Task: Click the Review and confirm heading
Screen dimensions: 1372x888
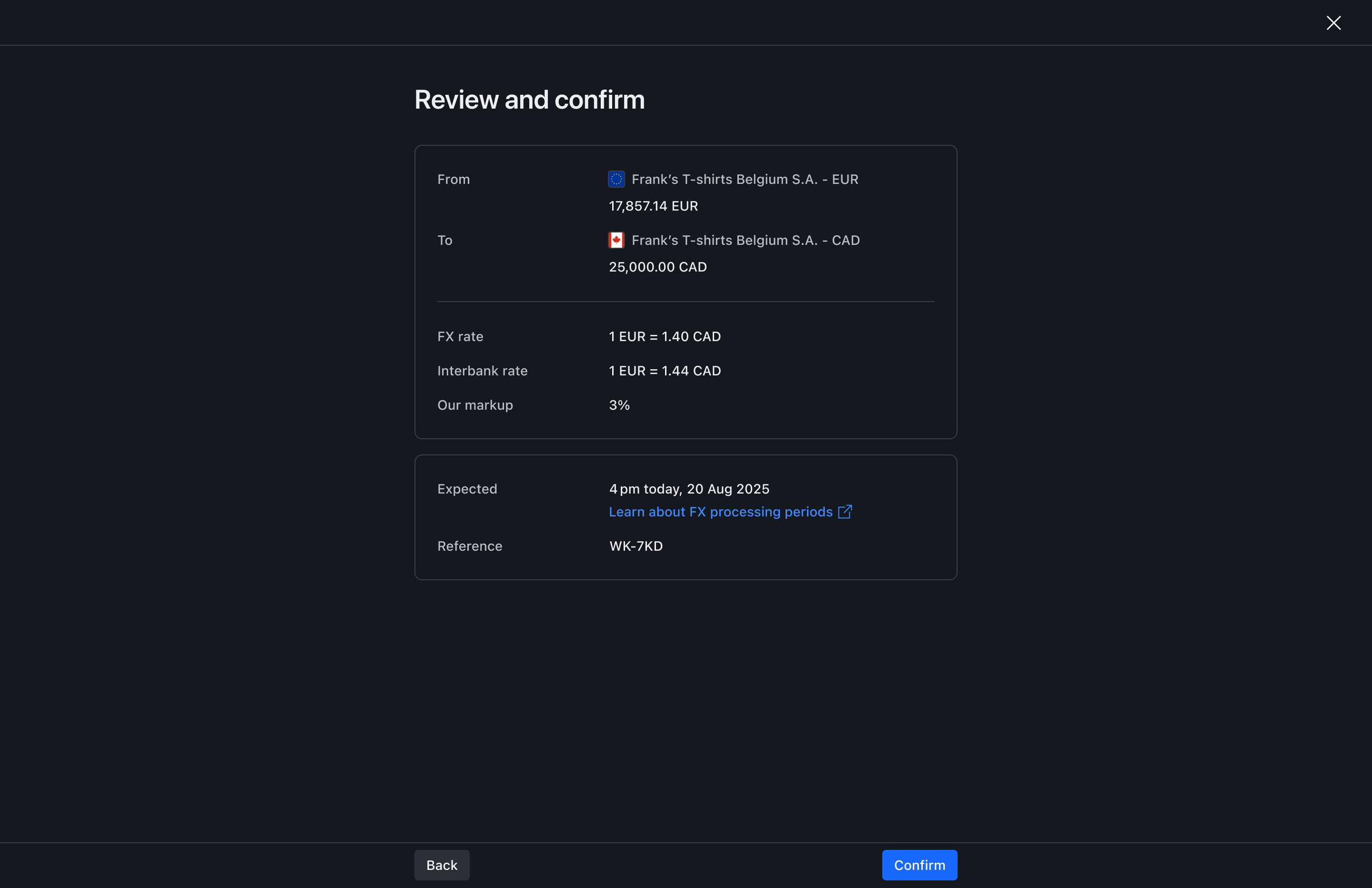Action: pos(529,100)
